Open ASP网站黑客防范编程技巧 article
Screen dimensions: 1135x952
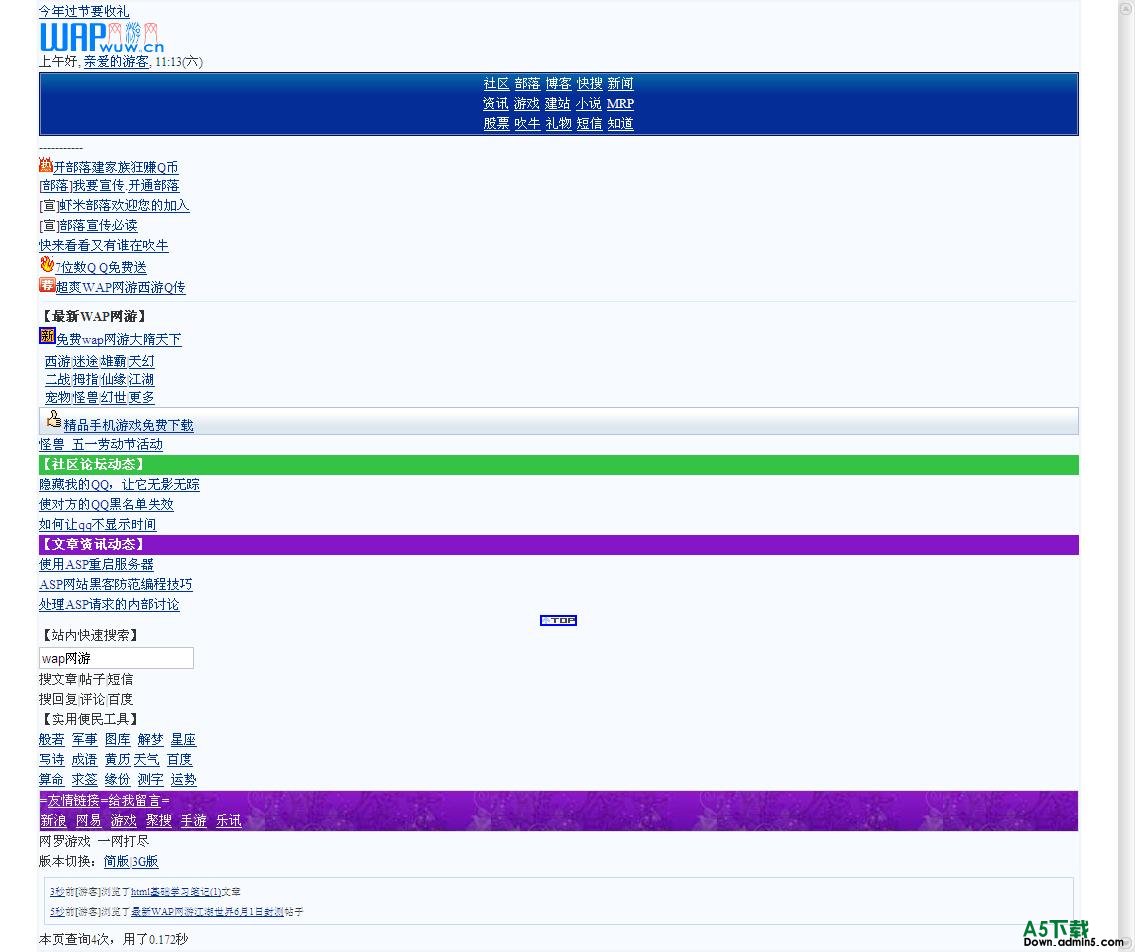(116, 585)
